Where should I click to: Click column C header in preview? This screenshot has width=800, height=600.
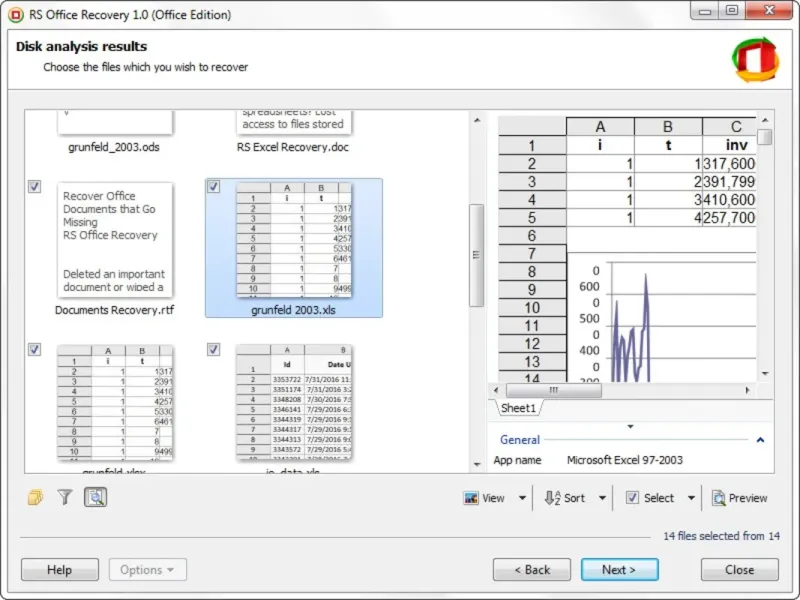click(x=730, y=127)
